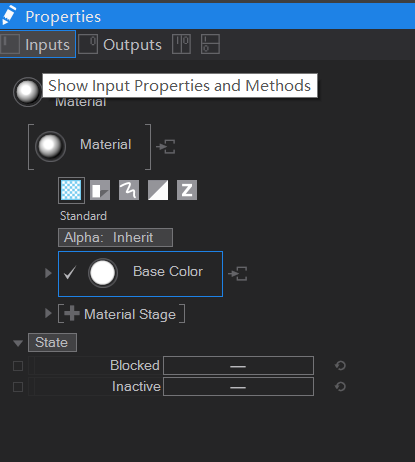Expand the Material Stage row
The image size is (415, 462).
[48, 313]
